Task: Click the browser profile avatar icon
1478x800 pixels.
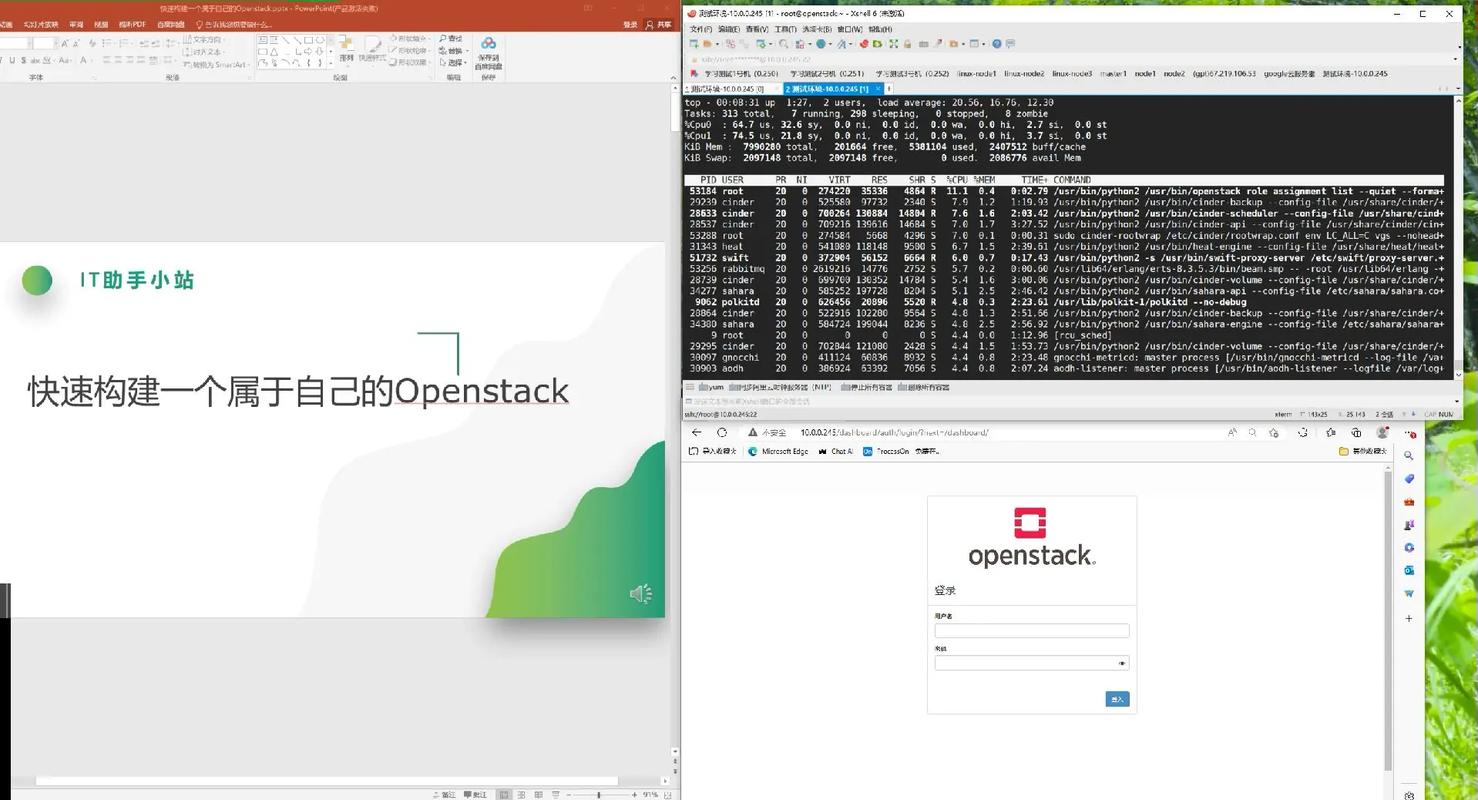Action: point(1382,432)
